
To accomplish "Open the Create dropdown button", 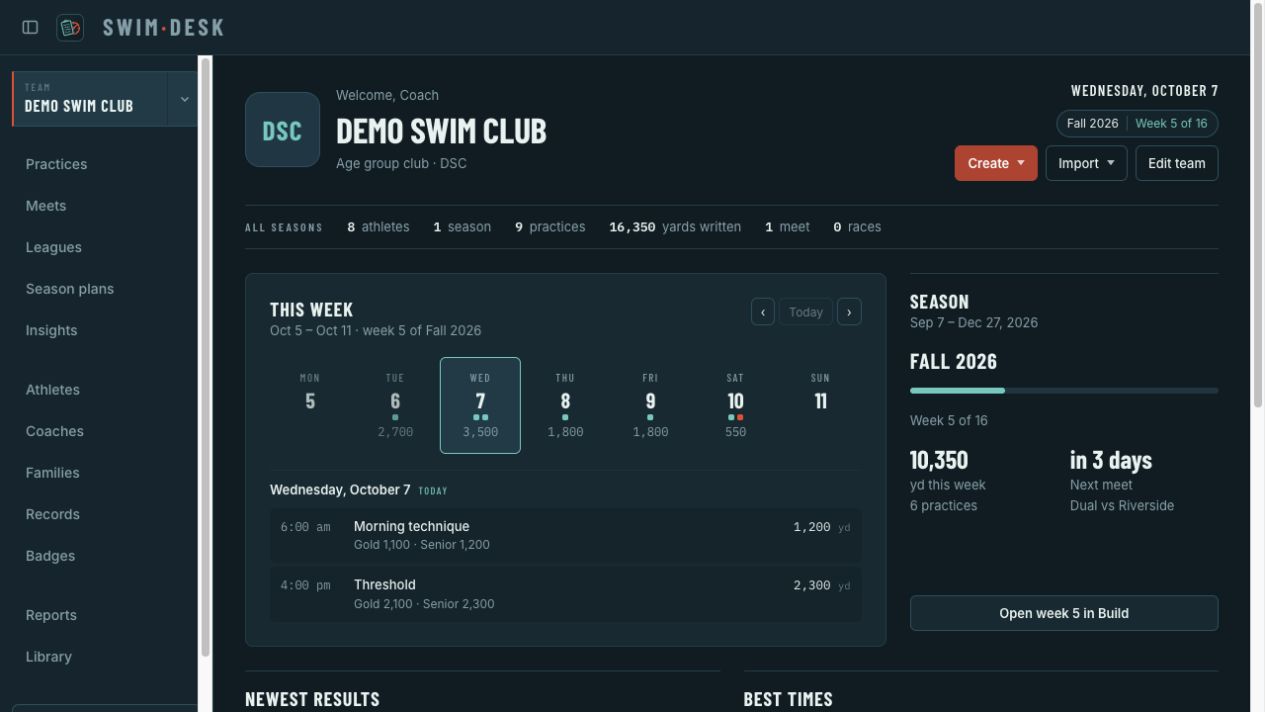I will 996,163.
